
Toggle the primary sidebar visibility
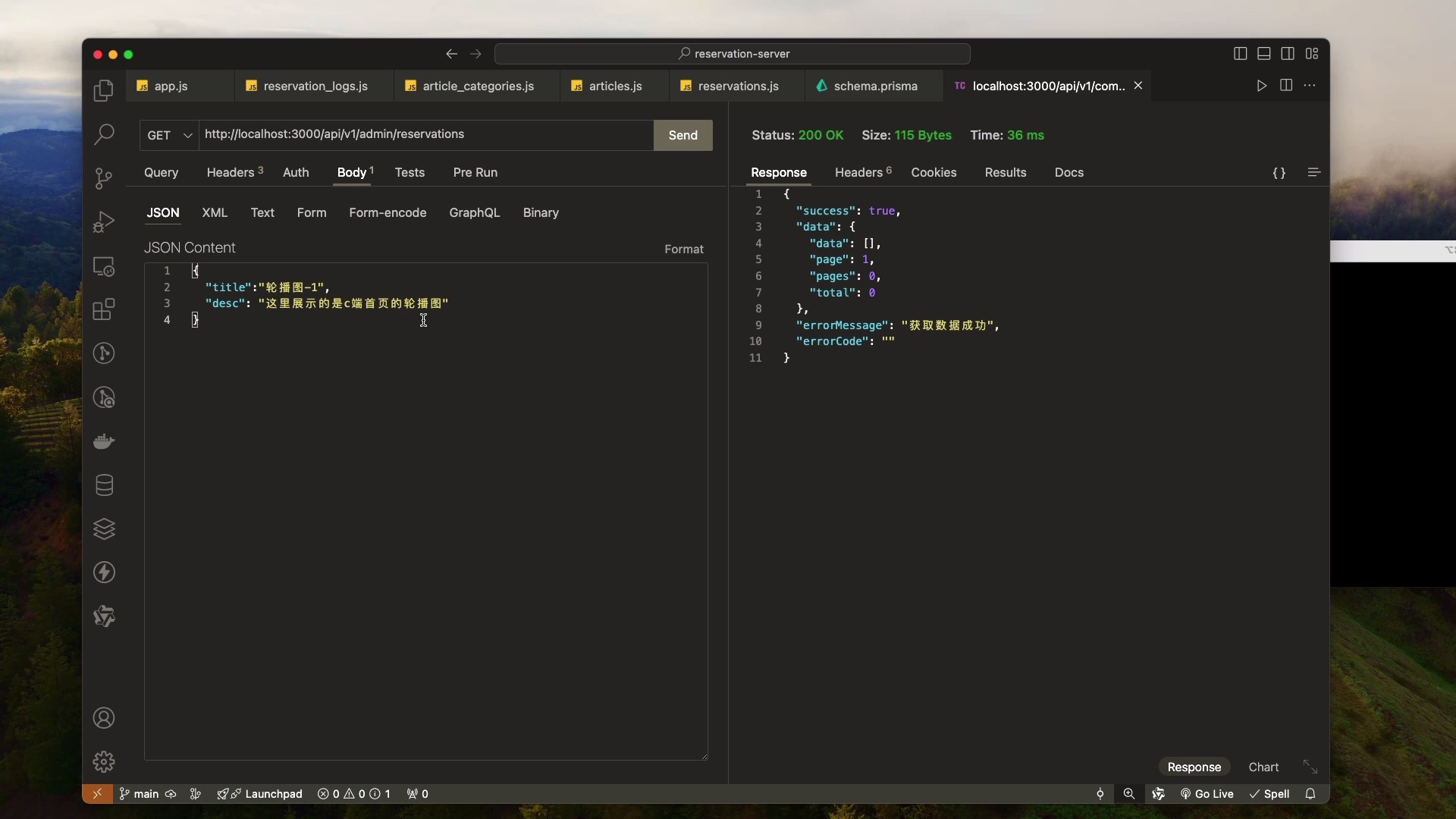(1240, 53)
